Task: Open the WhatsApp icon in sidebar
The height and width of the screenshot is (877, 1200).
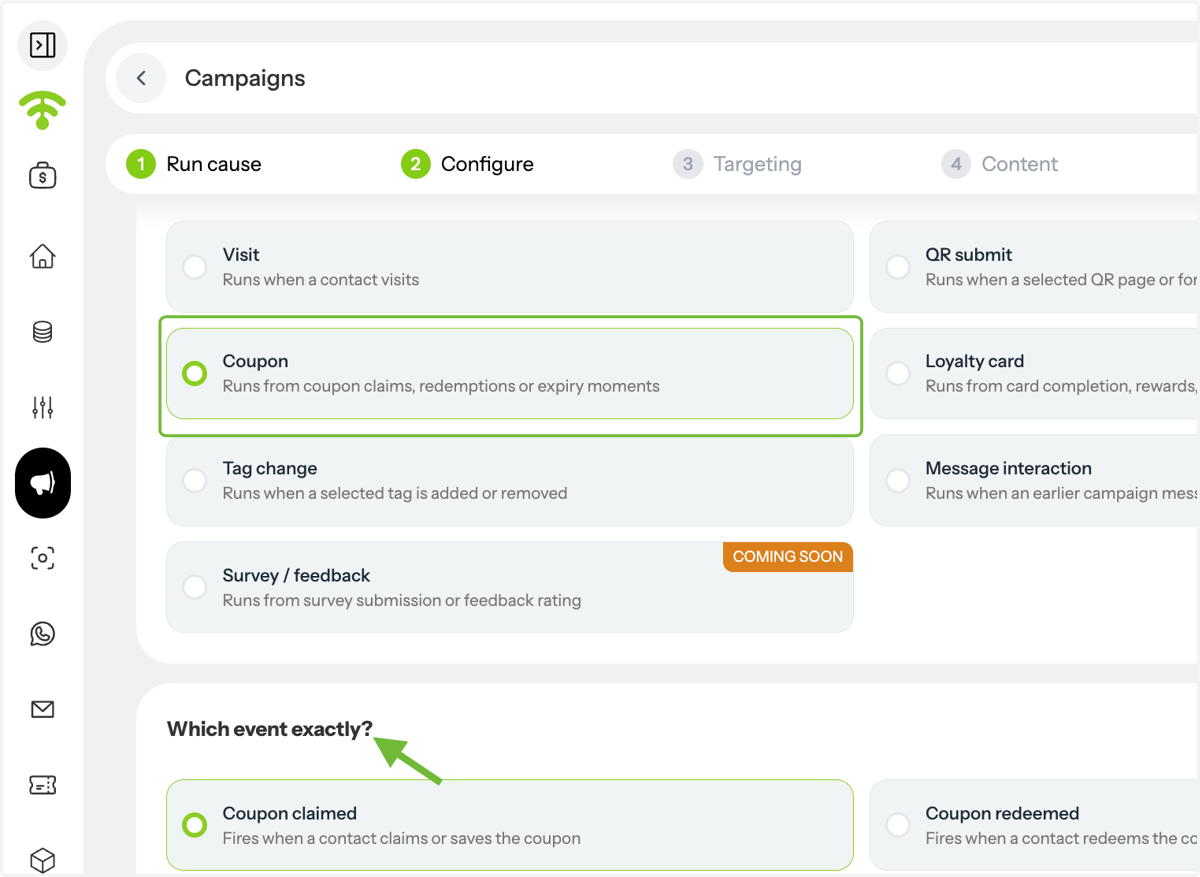Action: coord(42,634)
